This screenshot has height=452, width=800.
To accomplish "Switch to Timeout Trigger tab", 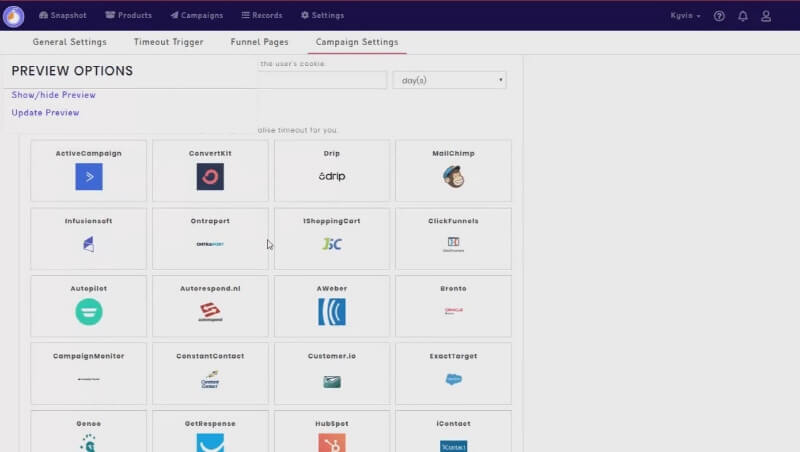I will (x=168, y=42).
